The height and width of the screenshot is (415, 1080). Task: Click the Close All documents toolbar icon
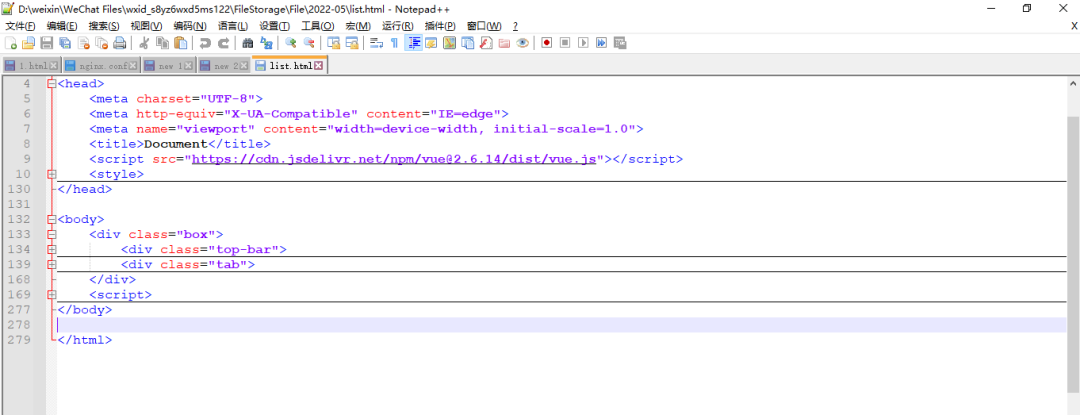click(101, 43)
